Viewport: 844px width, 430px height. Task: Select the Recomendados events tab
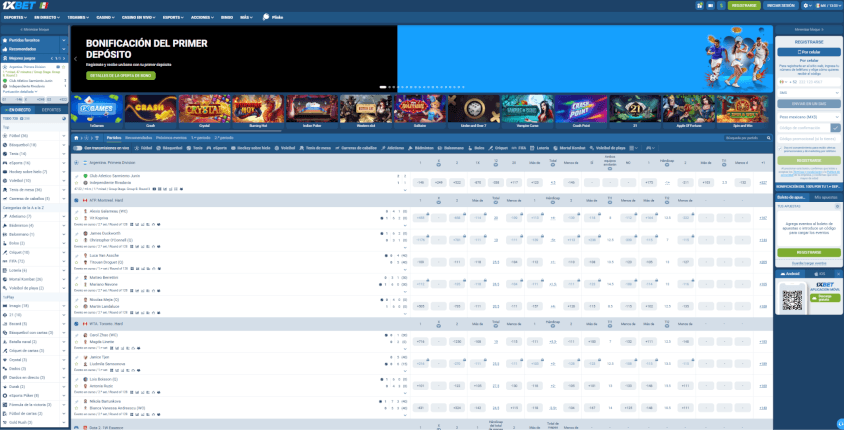click(x=139, y=138)
